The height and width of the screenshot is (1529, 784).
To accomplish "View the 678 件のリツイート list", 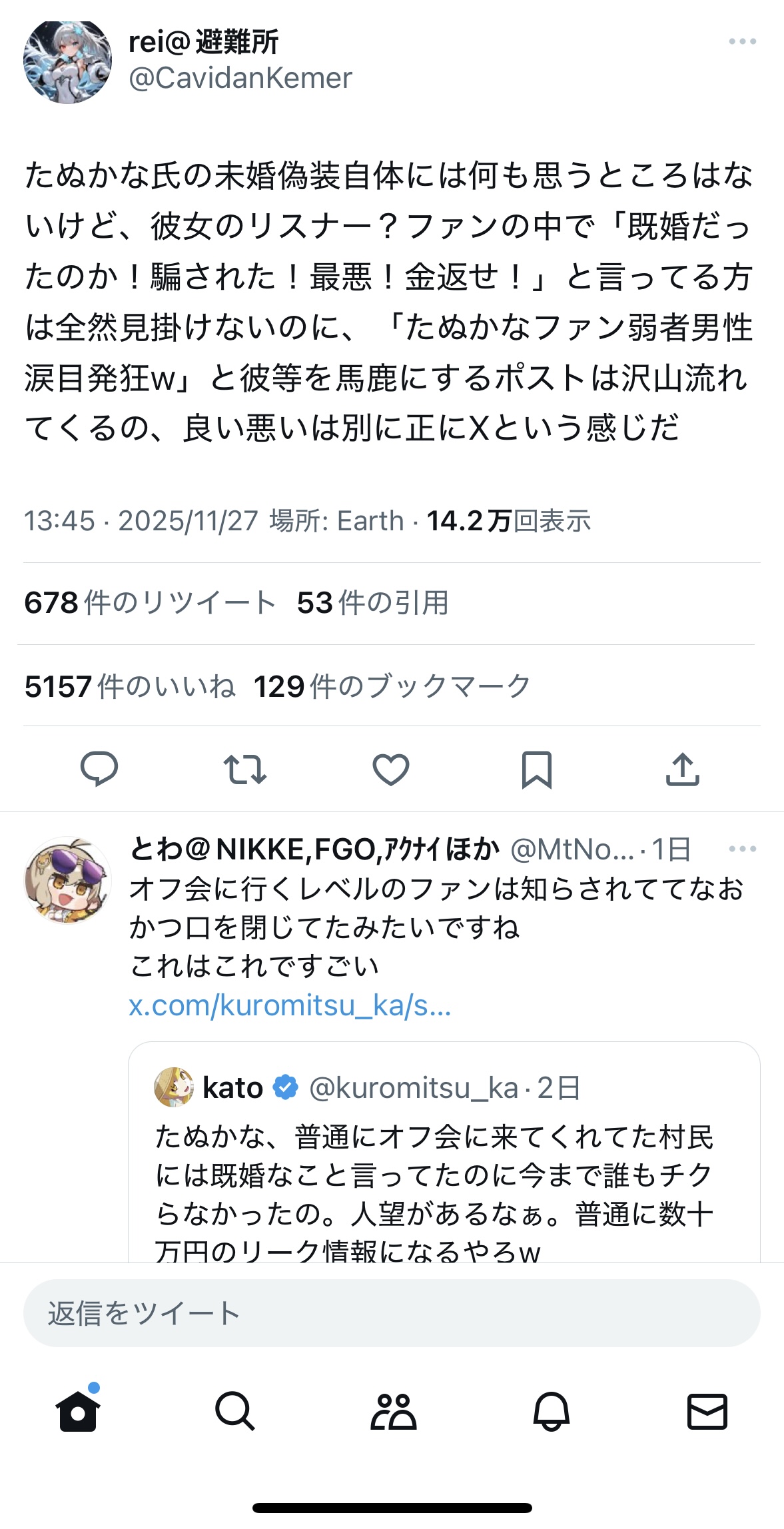I will (x=150, y=603).
